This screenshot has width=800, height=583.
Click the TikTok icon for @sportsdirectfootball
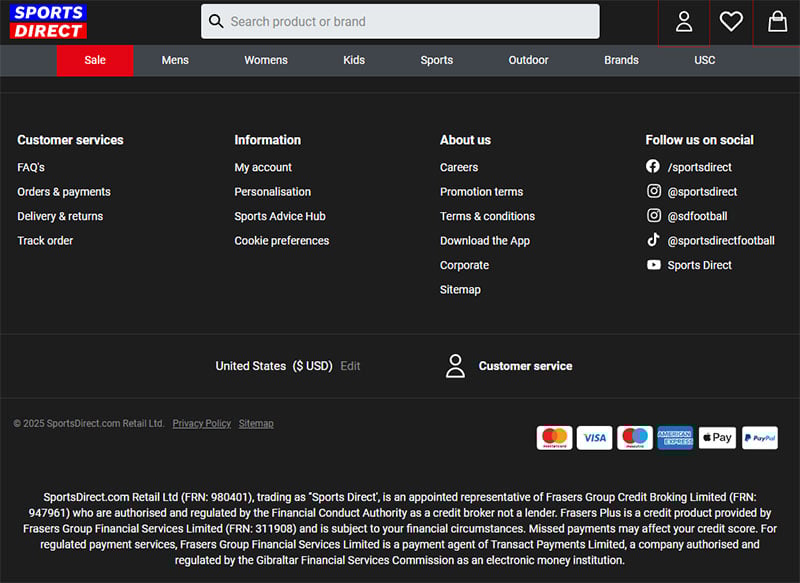(x=653, y=240)
